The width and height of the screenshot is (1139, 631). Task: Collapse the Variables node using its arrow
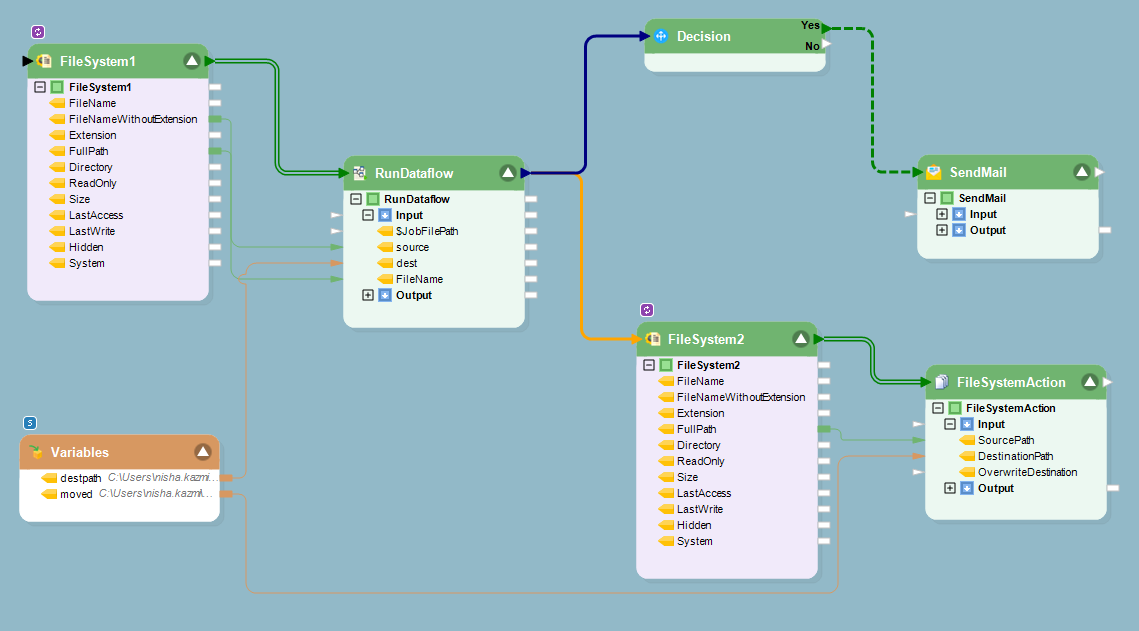(x=203, y=452)
